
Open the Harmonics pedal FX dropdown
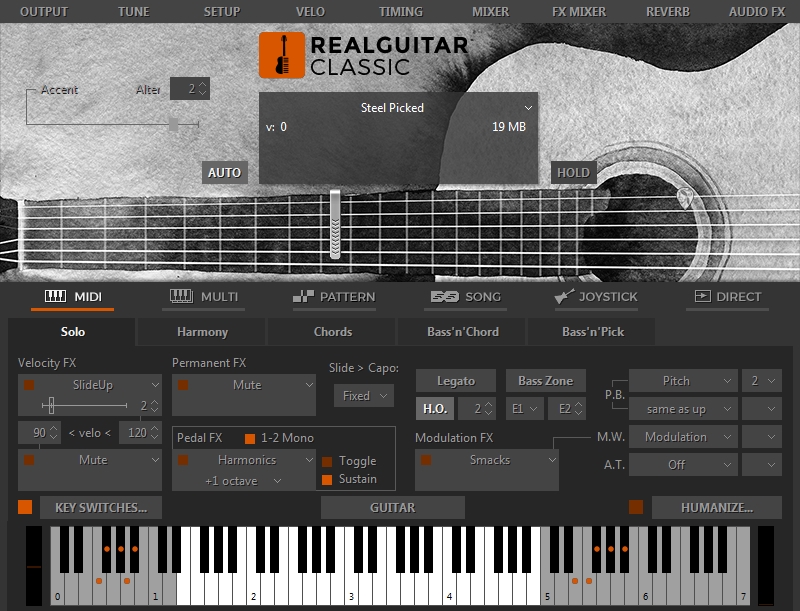point(309,460)
